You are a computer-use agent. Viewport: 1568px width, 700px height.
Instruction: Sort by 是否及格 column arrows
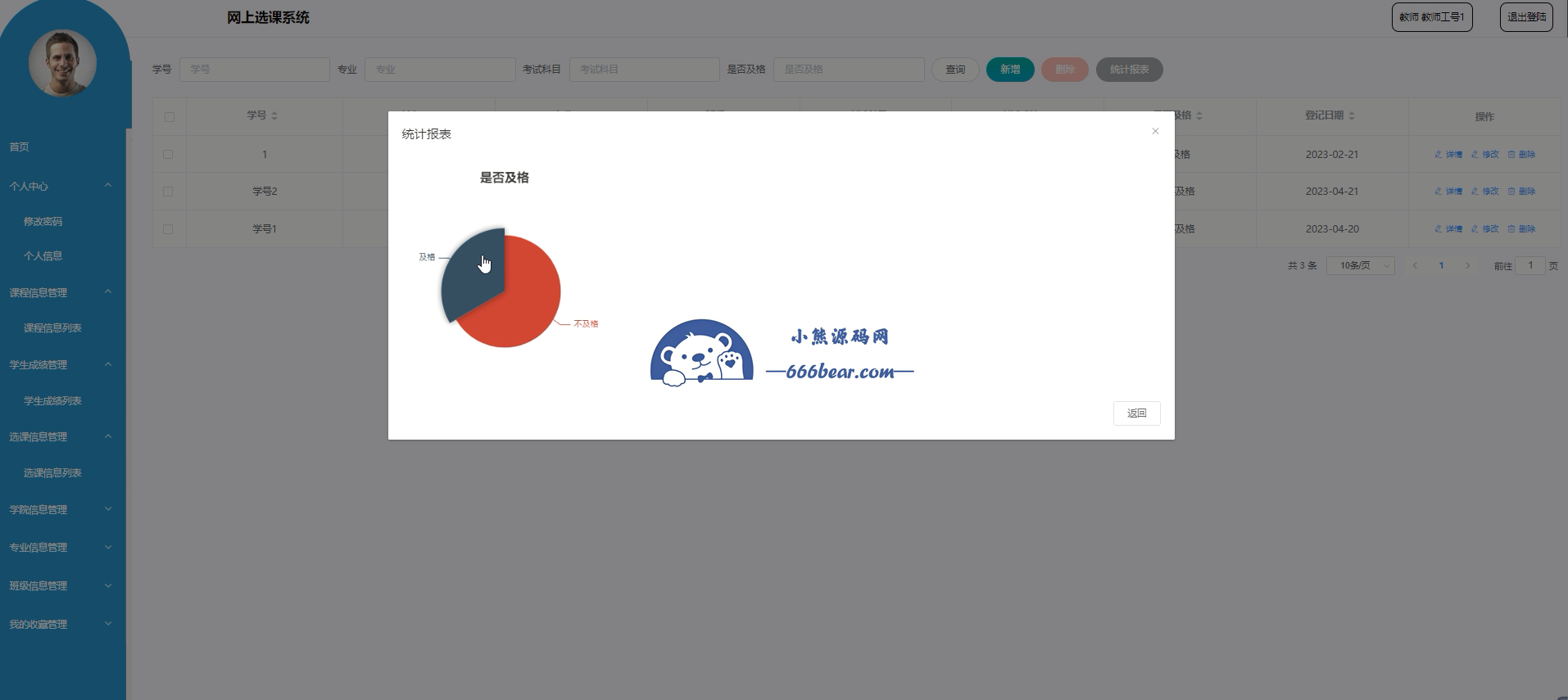pos(1199,116)
